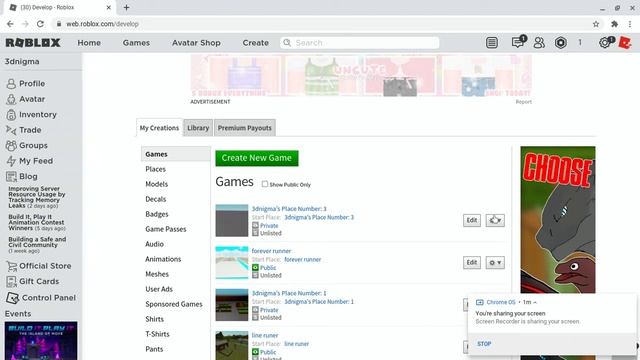Click the search magnifier icon
The height and width of the screenshot is (360, 640).
[x=287, y=42]
